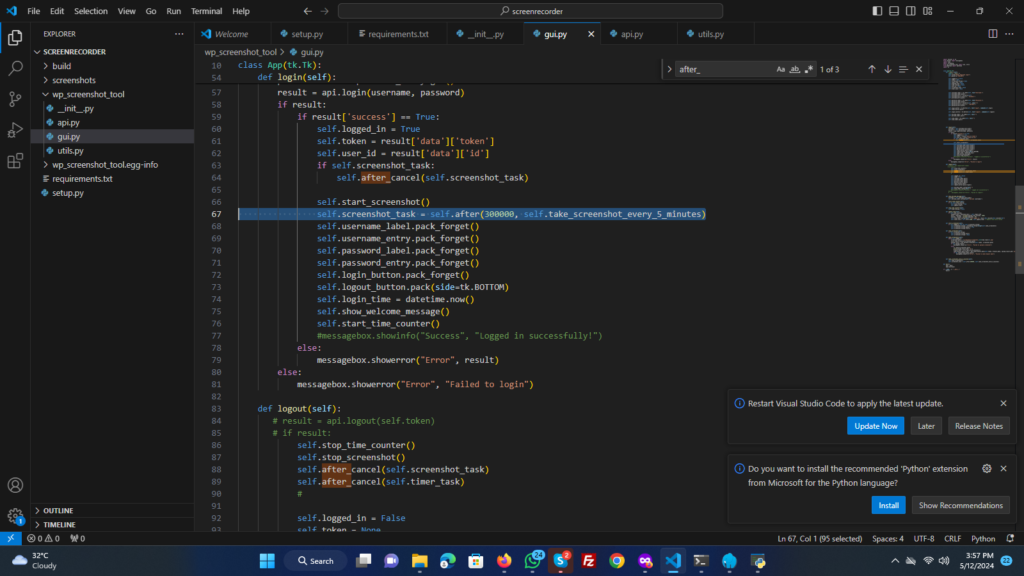Open the Manage gear in activity bar

tap(15, 516)
